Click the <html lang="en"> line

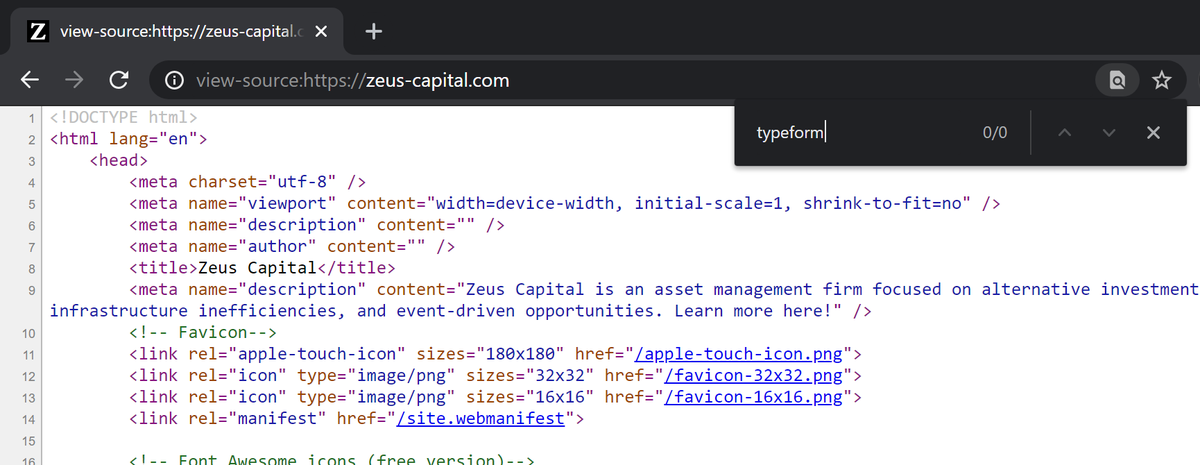(128, 139)
